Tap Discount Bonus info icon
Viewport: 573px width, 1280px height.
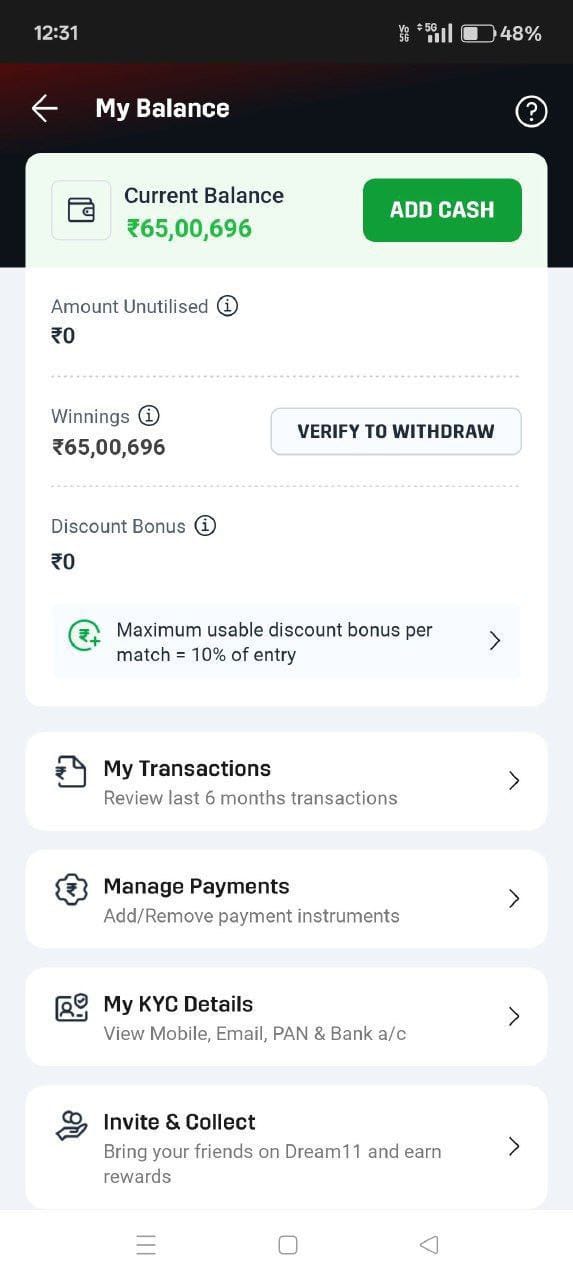[x=205, y=526]
